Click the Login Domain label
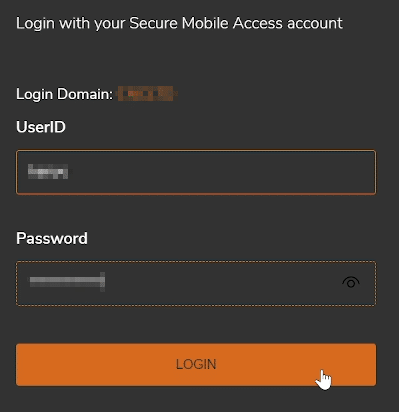Image resolution: width=399 pixels, height=412 pixels. 65,94
